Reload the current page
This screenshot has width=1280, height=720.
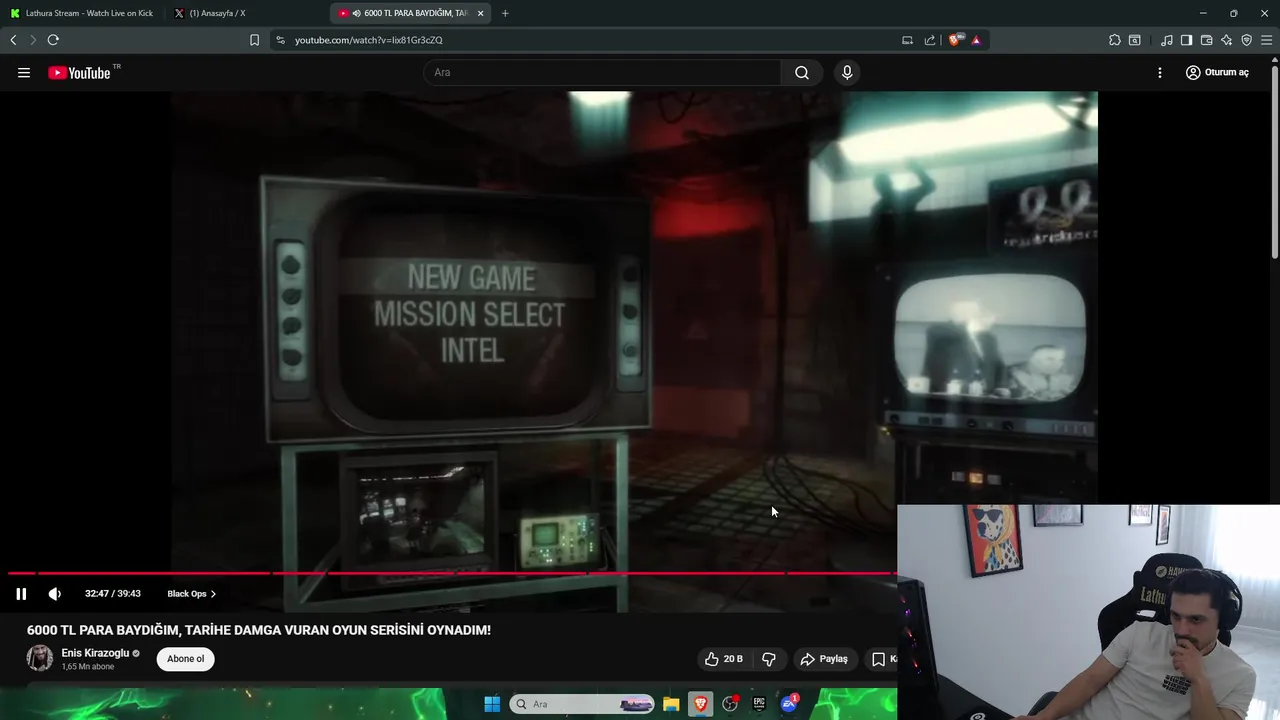[53, 40]
